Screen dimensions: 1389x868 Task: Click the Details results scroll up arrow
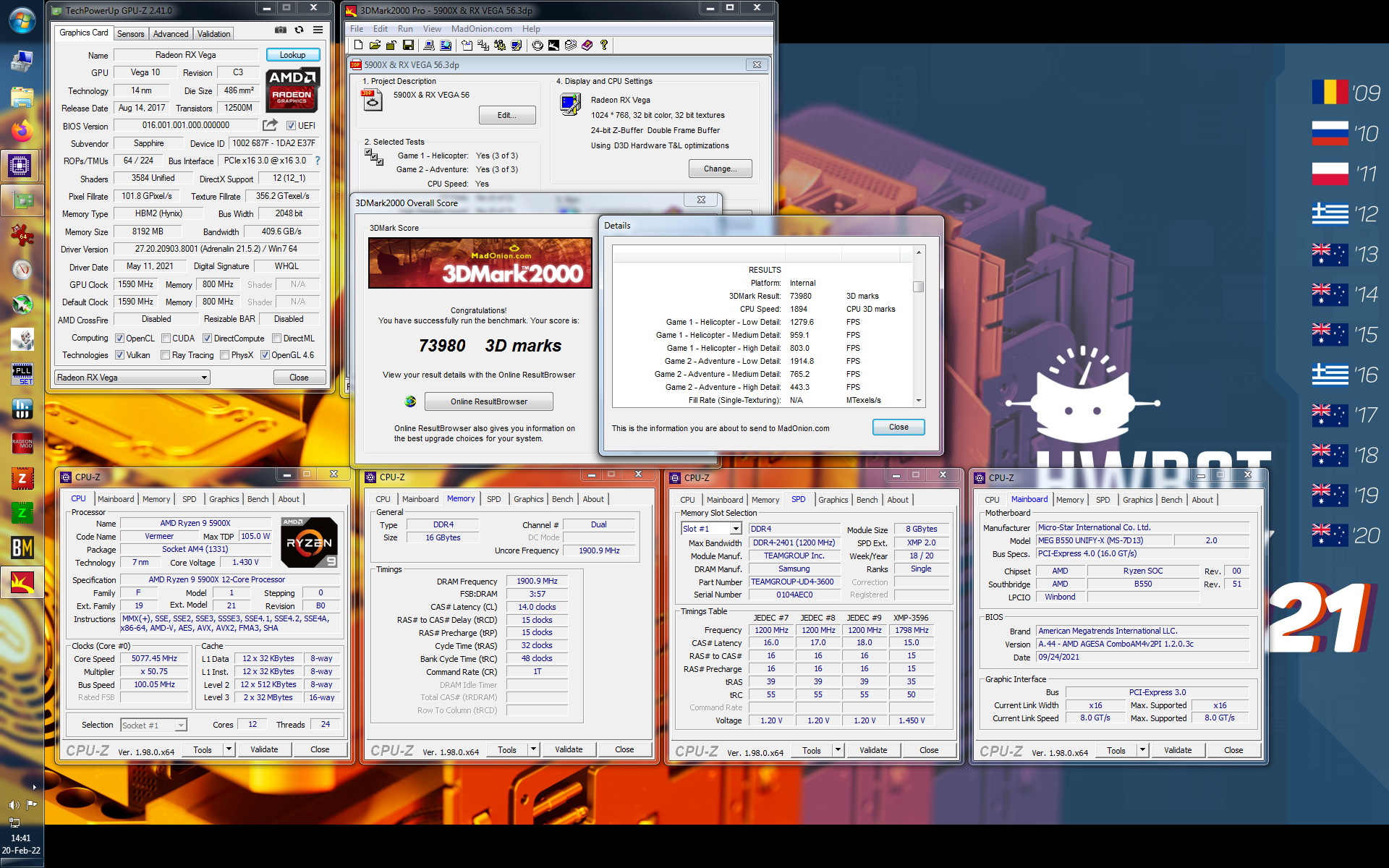click(919, 252)
